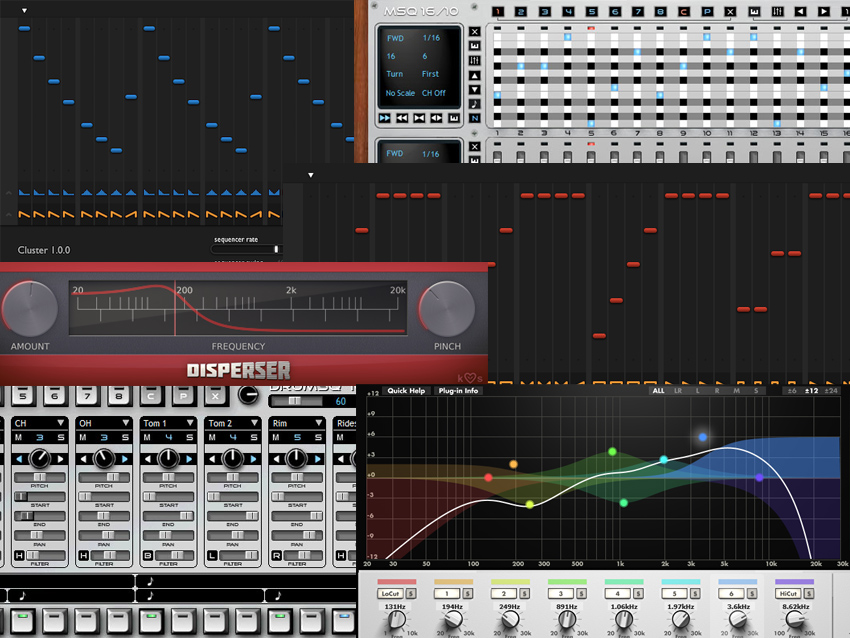Click the left arrow button in MSQ top row
This screenshot has width=850, height=638.
point(800,11)
